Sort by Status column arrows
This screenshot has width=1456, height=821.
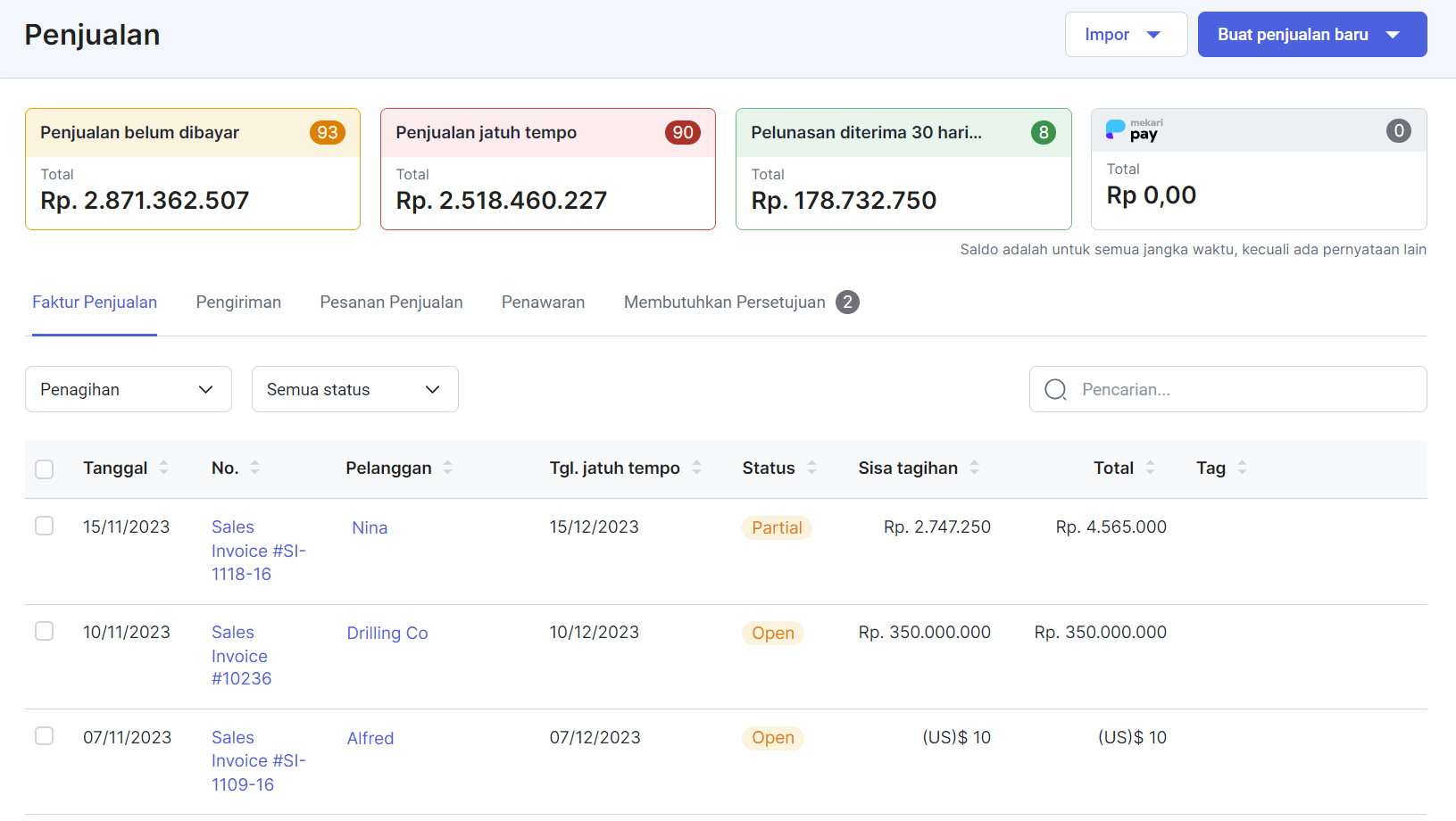click(811, 468)
